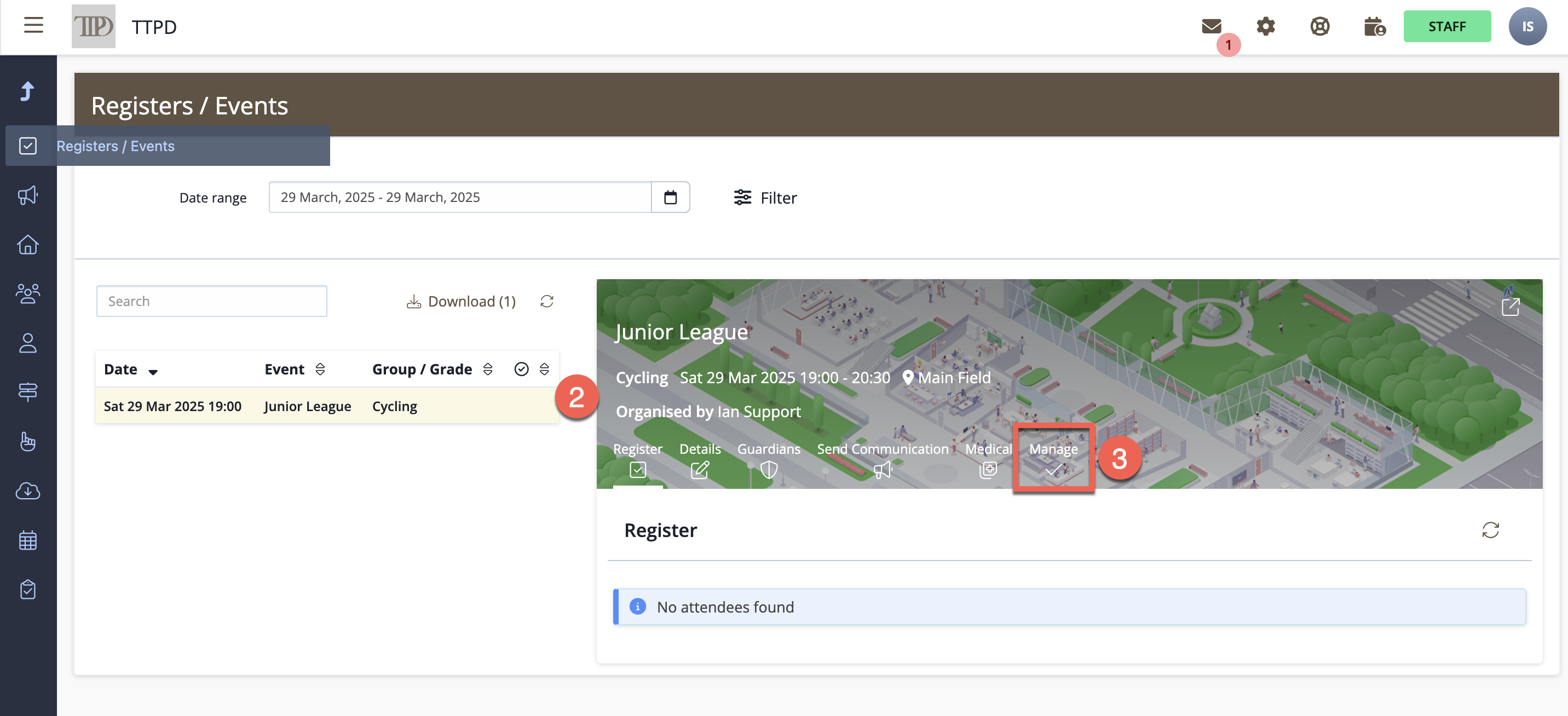Click the TTPD logo image
This screenshot has height=716, width=1568.
[x=93, y=26]
